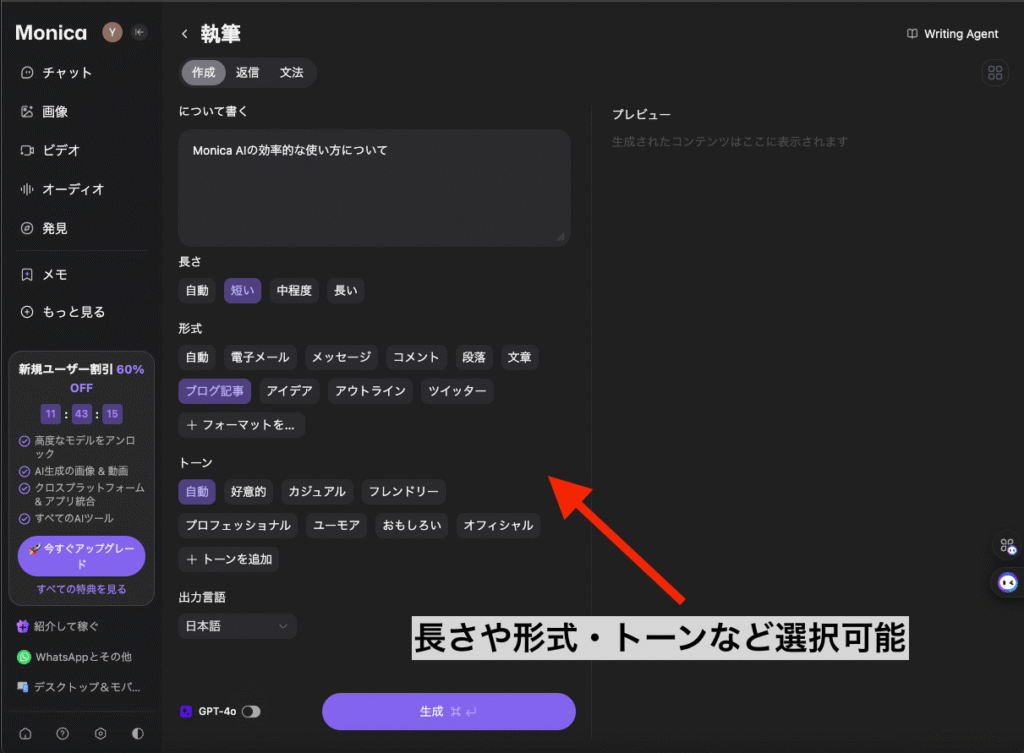Screen dimensions: 1024x753
Task: Click the Y user avatar
Action: [x=112, y=32]
